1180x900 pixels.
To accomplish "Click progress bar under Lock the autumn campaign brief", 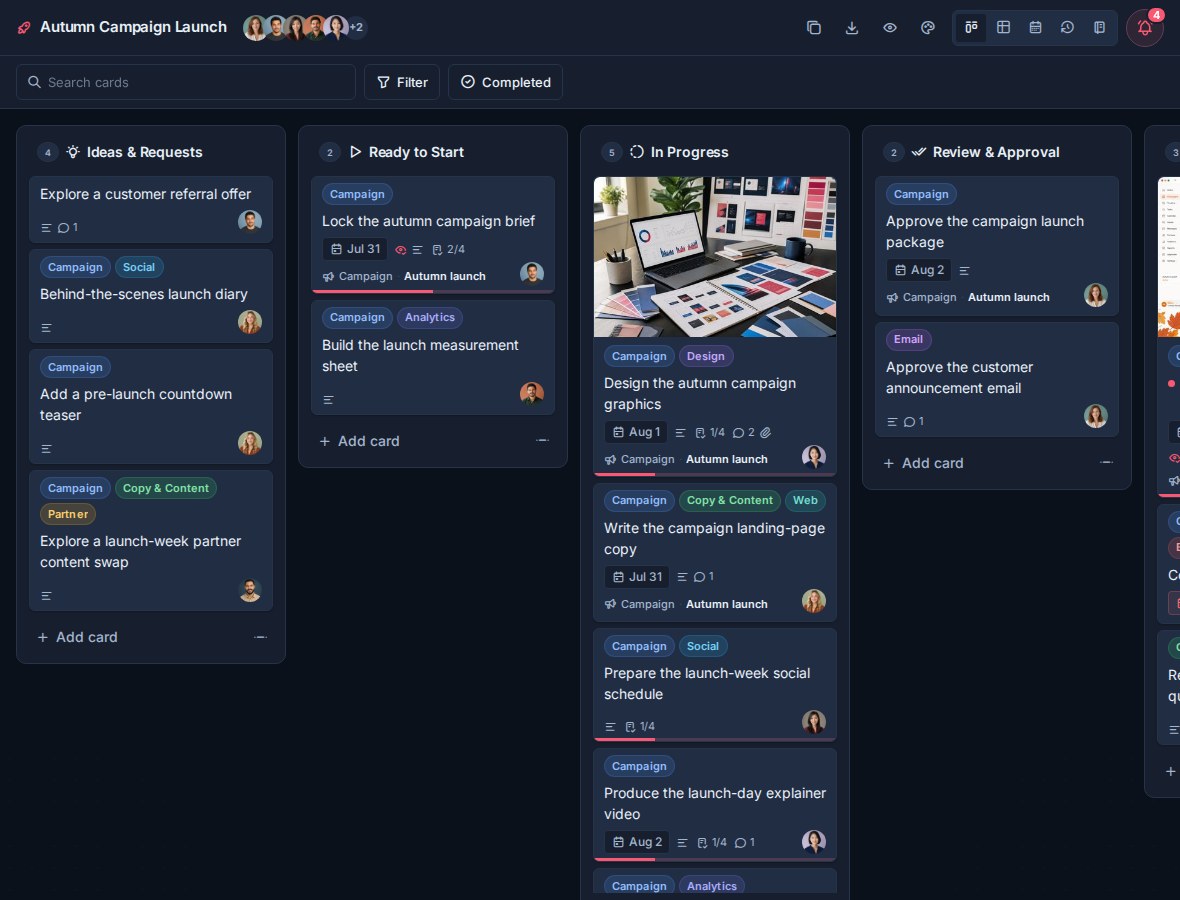I will (x=433, y=291).
